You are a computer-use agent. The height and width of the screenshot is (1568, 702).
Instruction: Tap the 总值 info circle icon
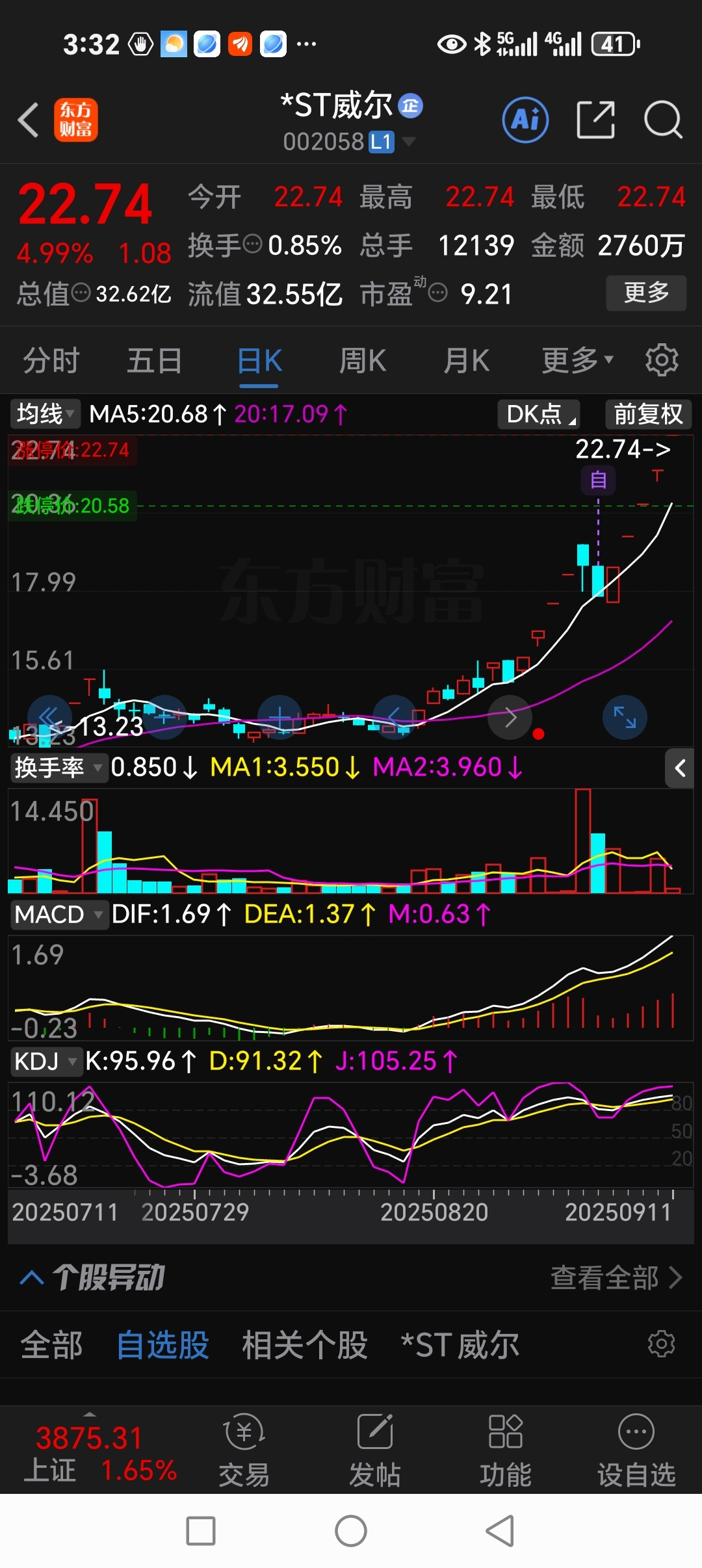click(81, 293)
